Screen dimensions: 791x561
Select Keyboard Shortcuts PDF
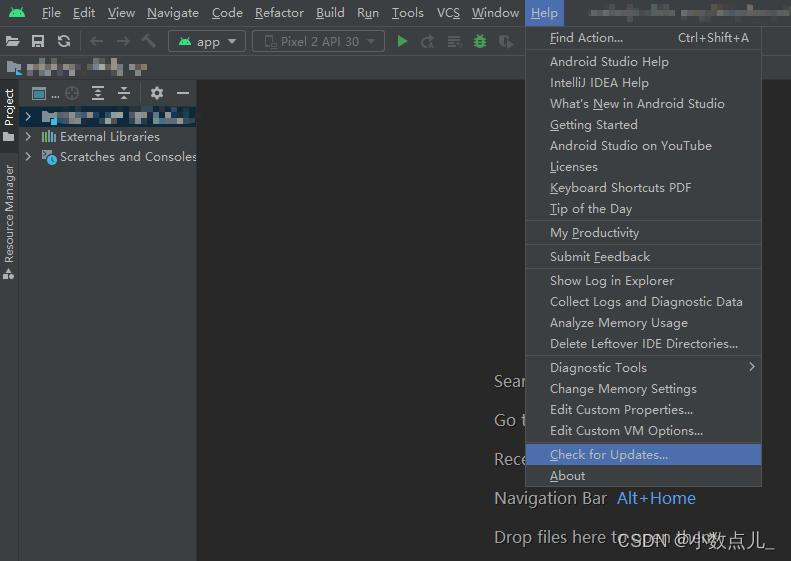(643, 188)
